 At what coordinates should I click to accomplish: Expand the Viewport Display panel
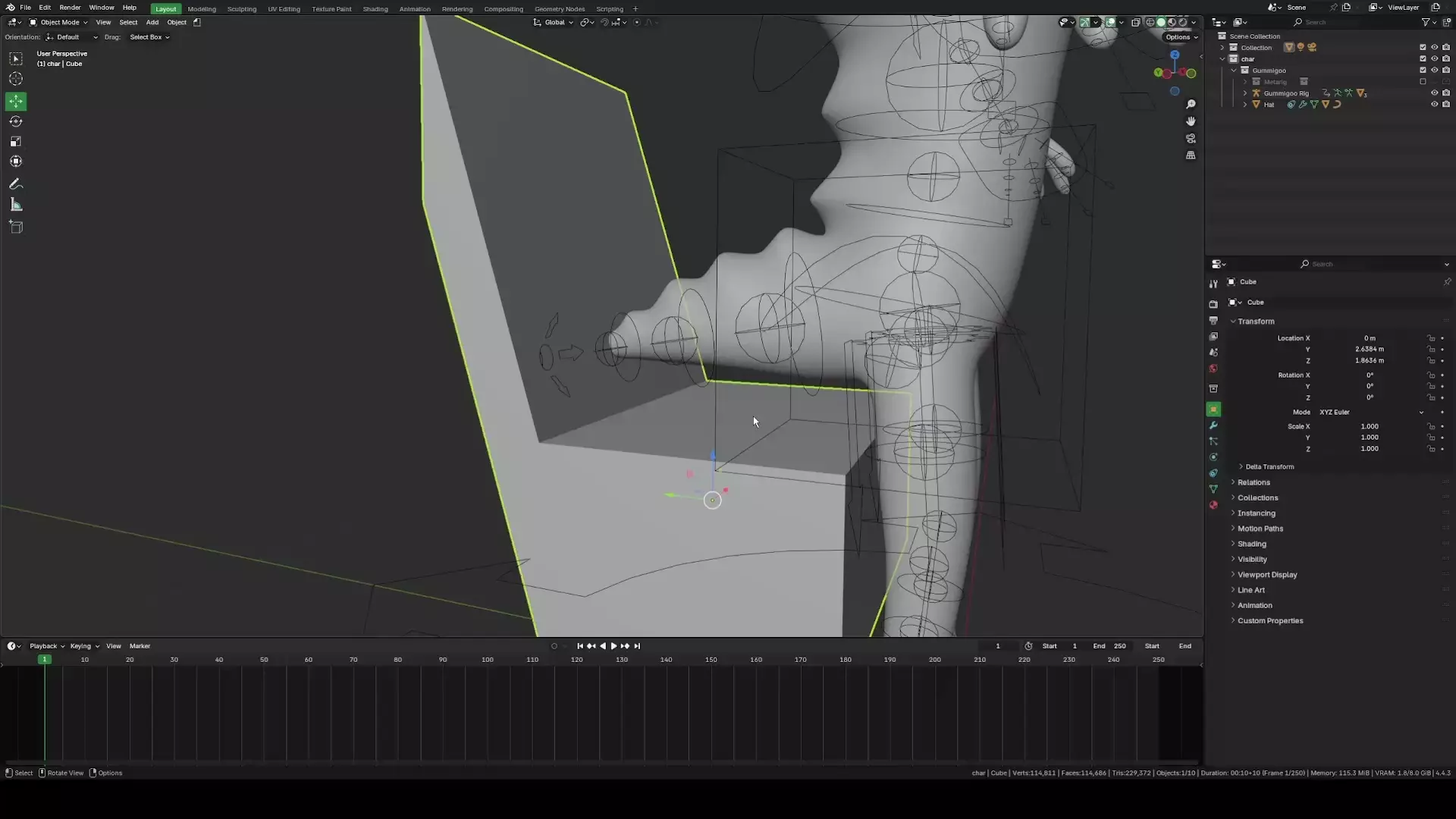tap(1266, 575)
